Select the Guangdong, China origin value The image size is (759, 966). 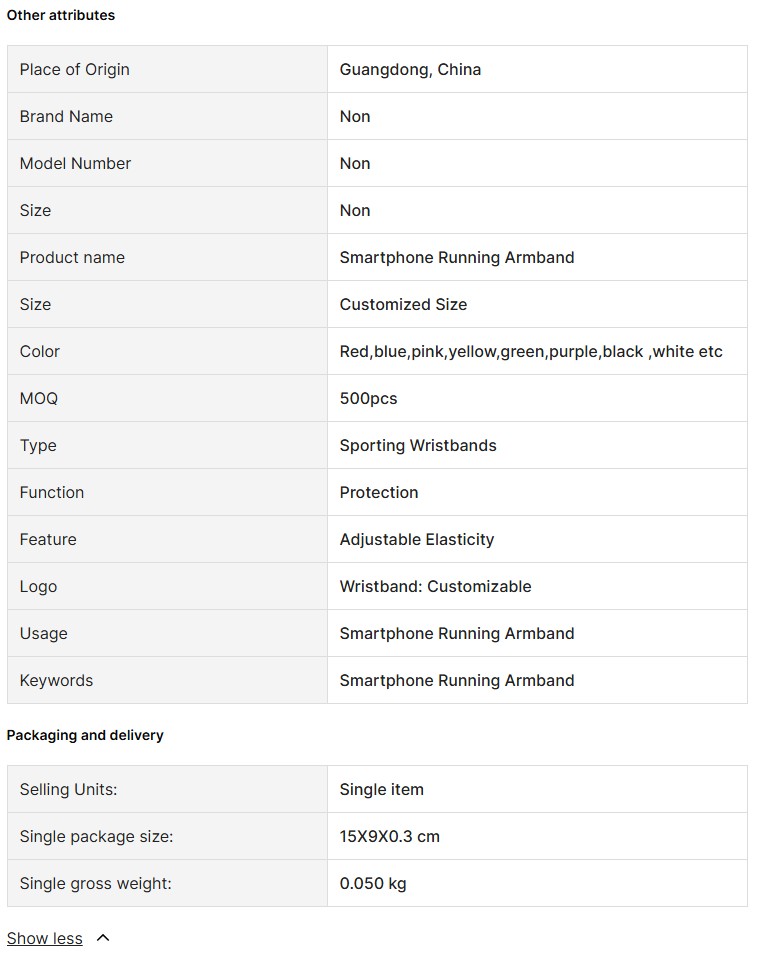point(410,70)
